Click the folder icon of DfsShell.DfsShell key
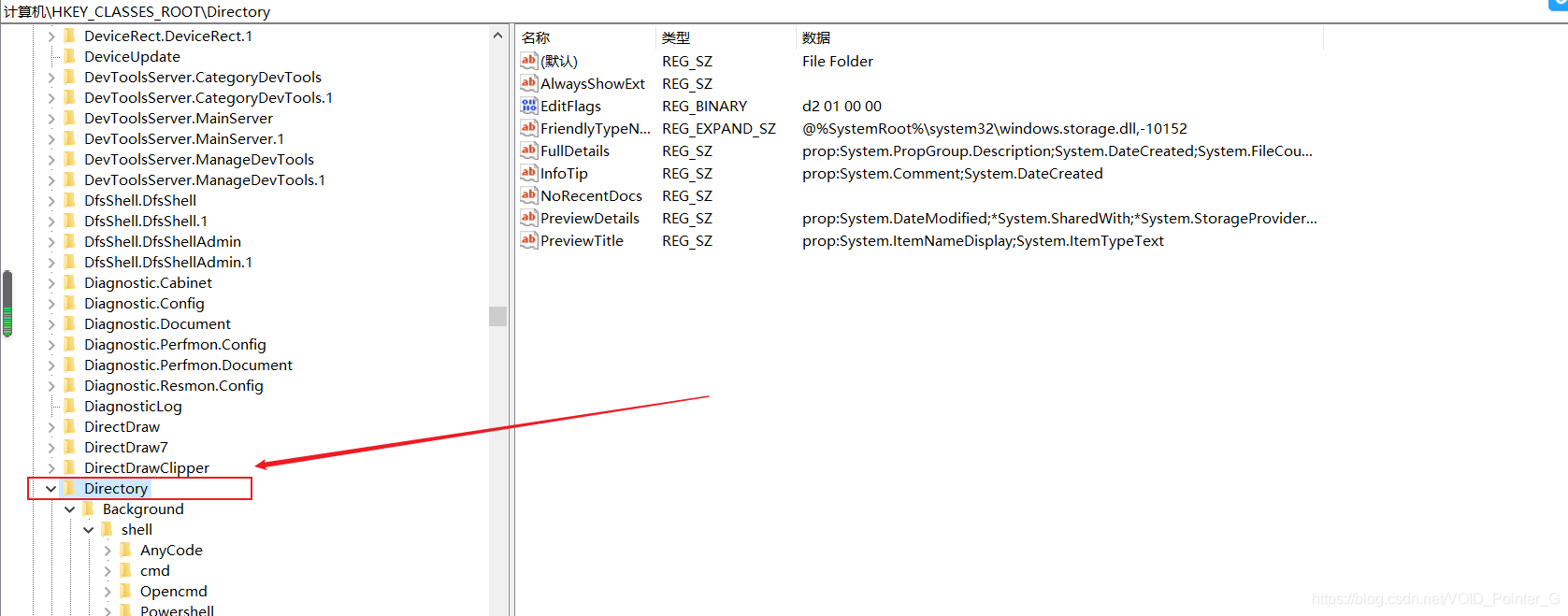 tap(69, 200)
